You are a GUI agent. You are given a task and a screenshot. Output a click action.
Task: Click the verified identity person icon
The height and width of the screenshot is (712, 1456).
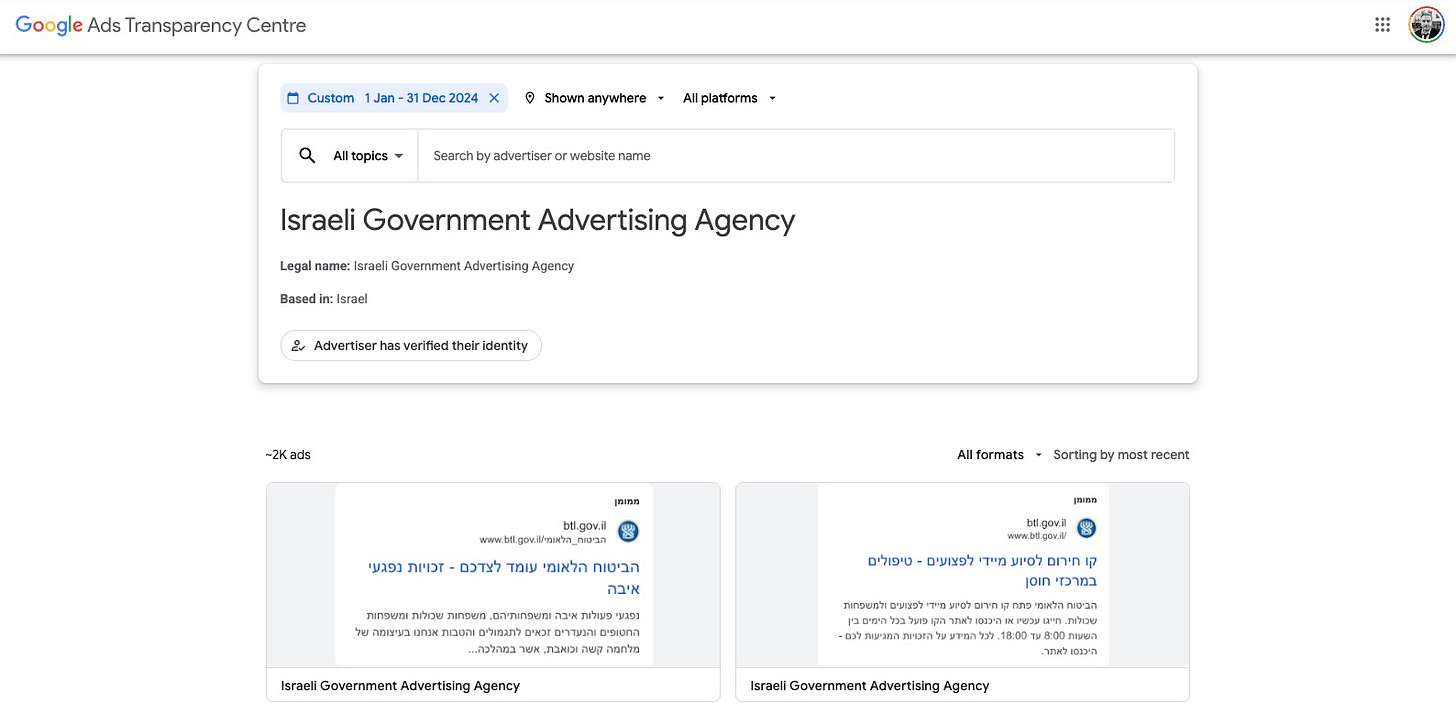click(298, 346)
